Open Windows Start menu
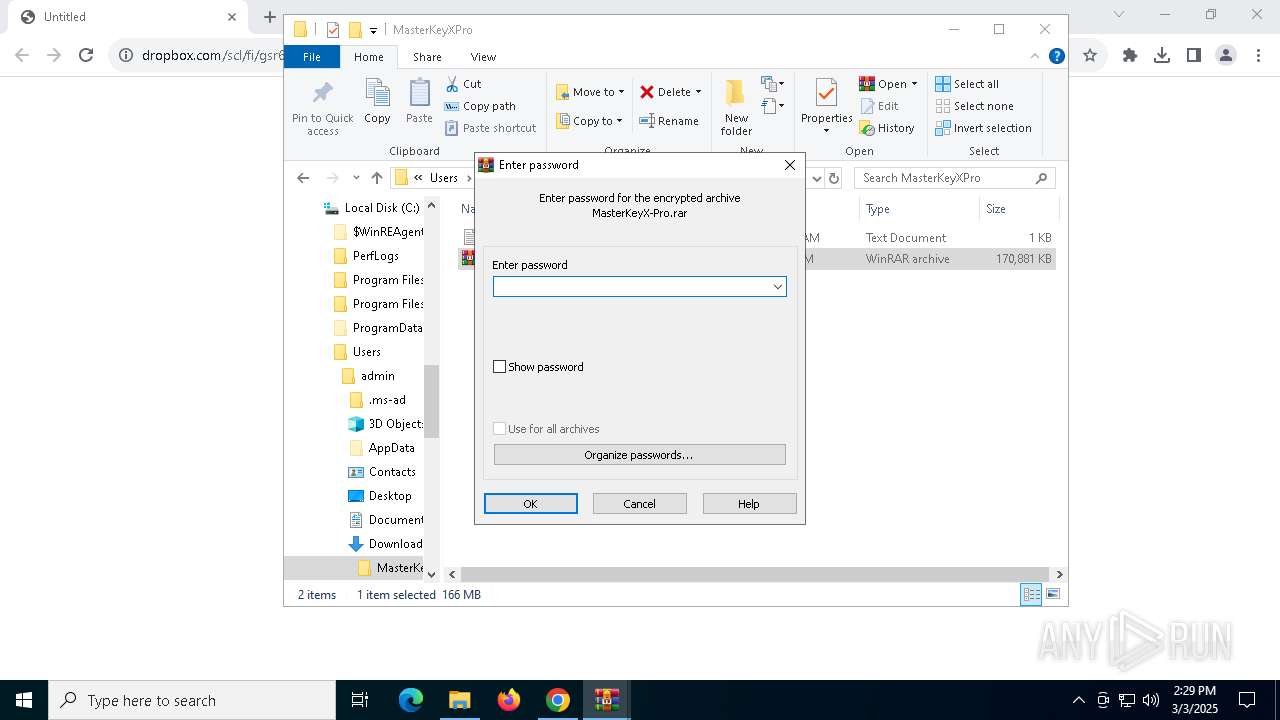 tap(24, 700)
